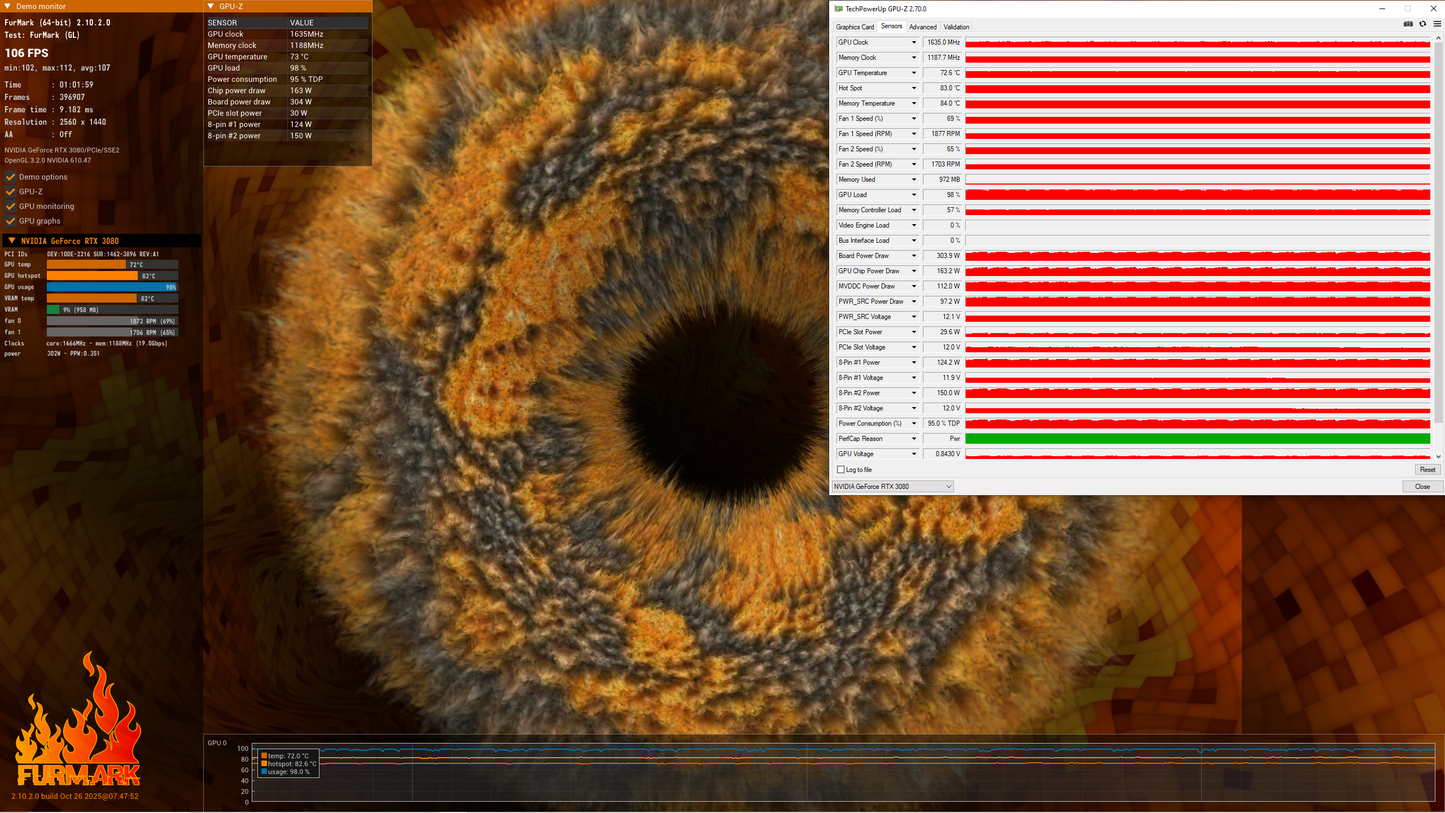Screen dimensions: 1445x813
Task: Open the GPU Chip Power Draw dropdown
Action: (913, 271)
